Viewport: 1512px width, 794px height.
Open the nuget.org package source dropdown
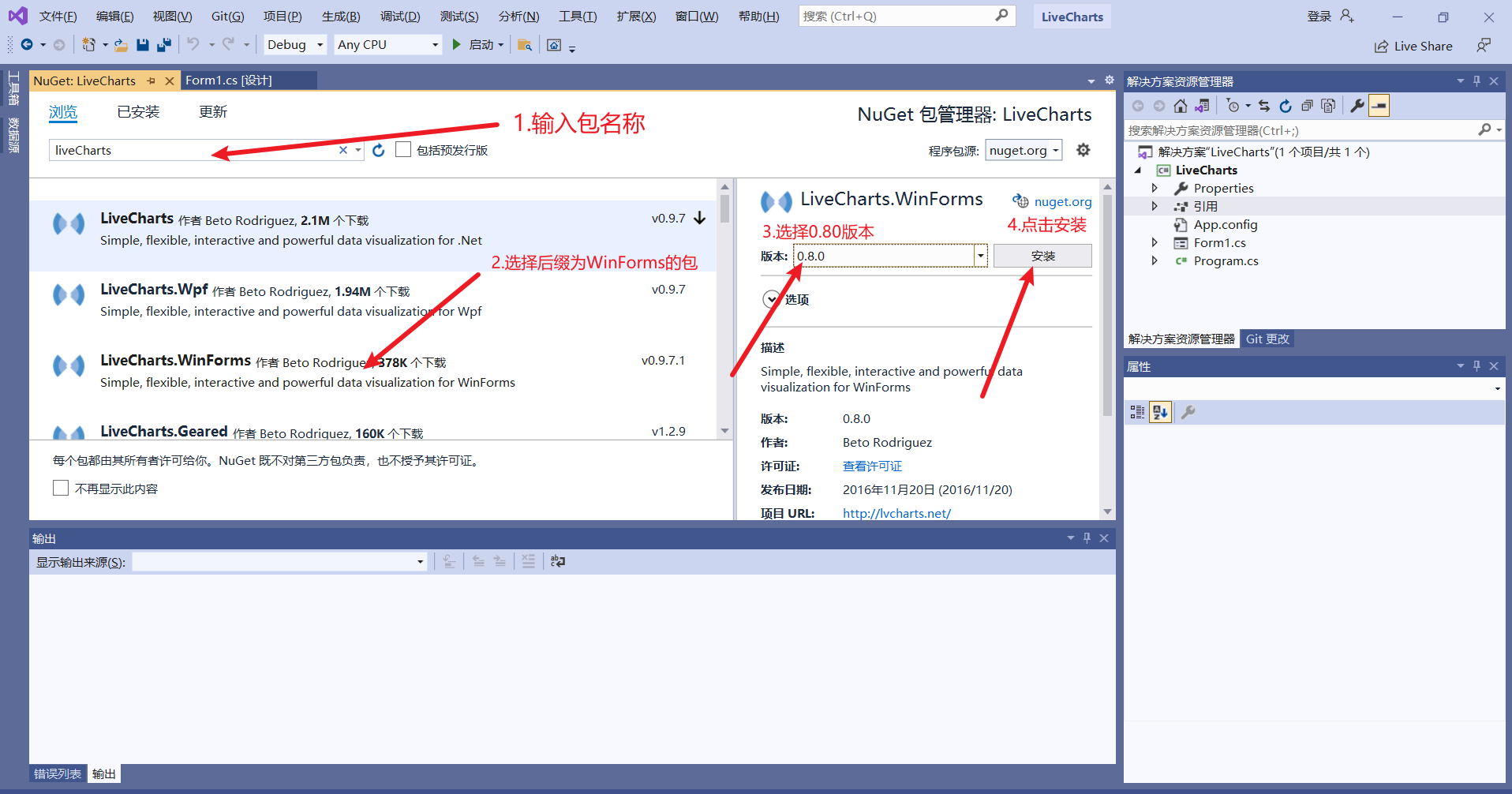1024,150
